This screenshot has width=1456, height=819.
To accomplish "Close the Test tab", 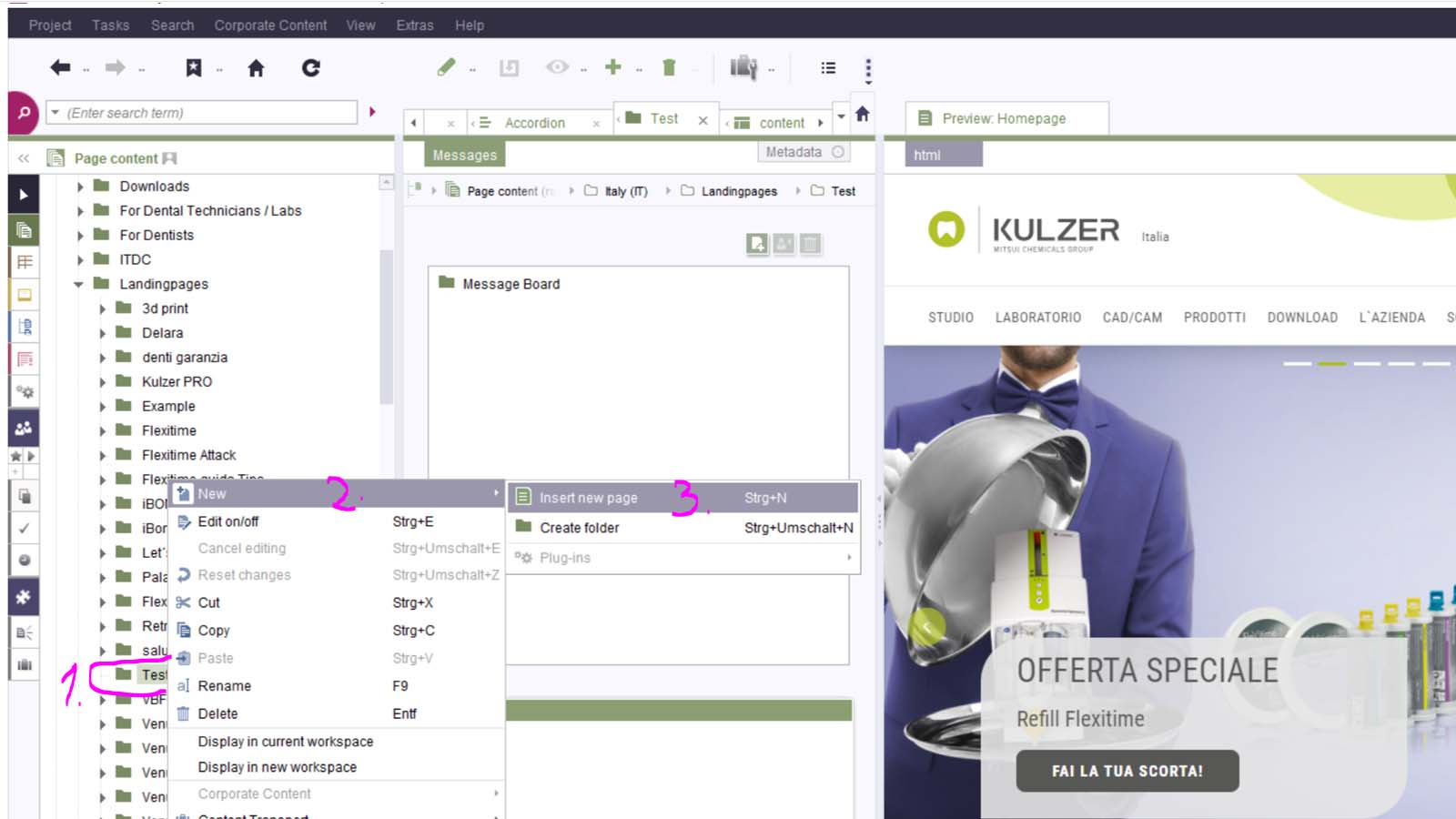I will coord(703,120).
